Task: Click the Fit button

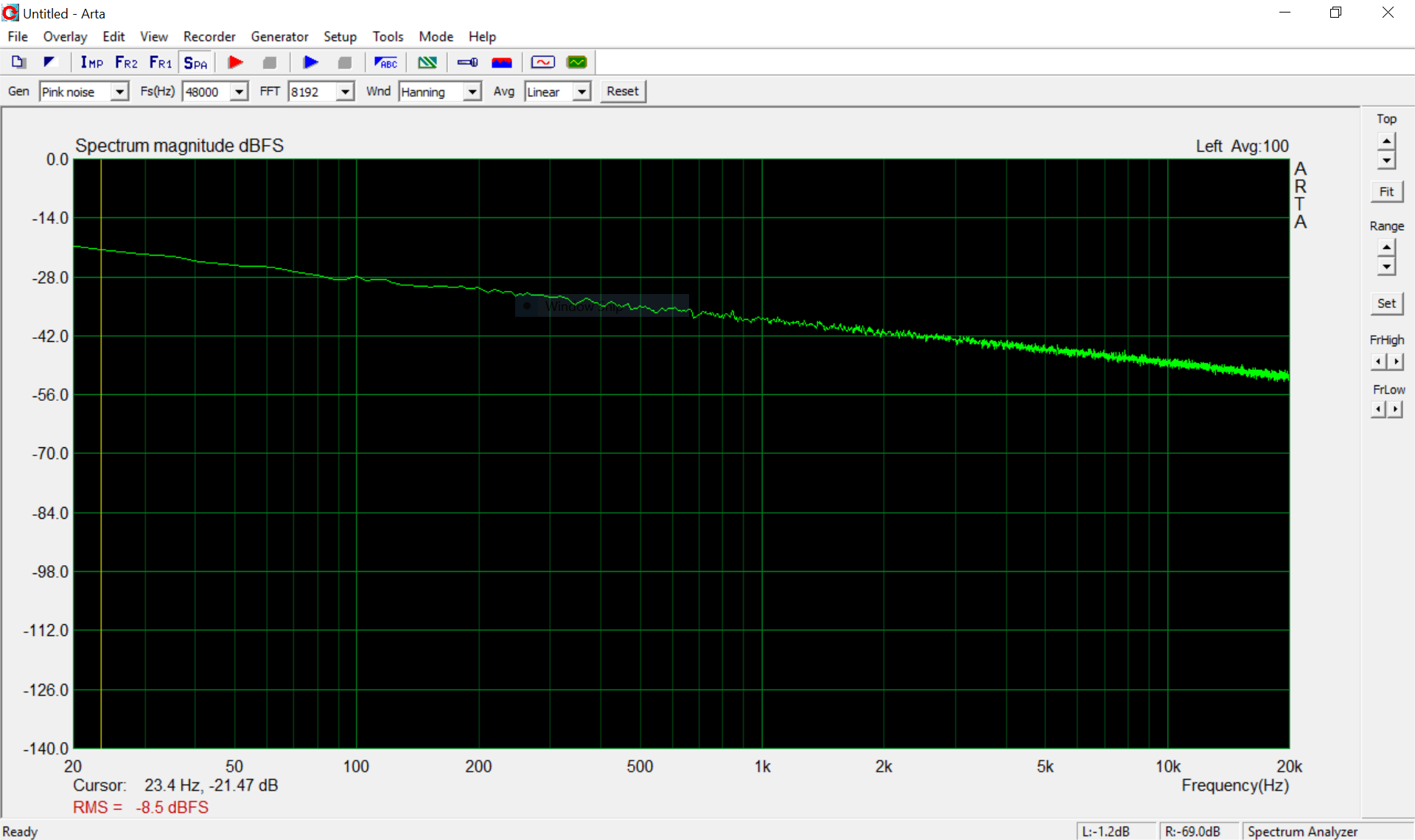Action: click(1386, 192)
